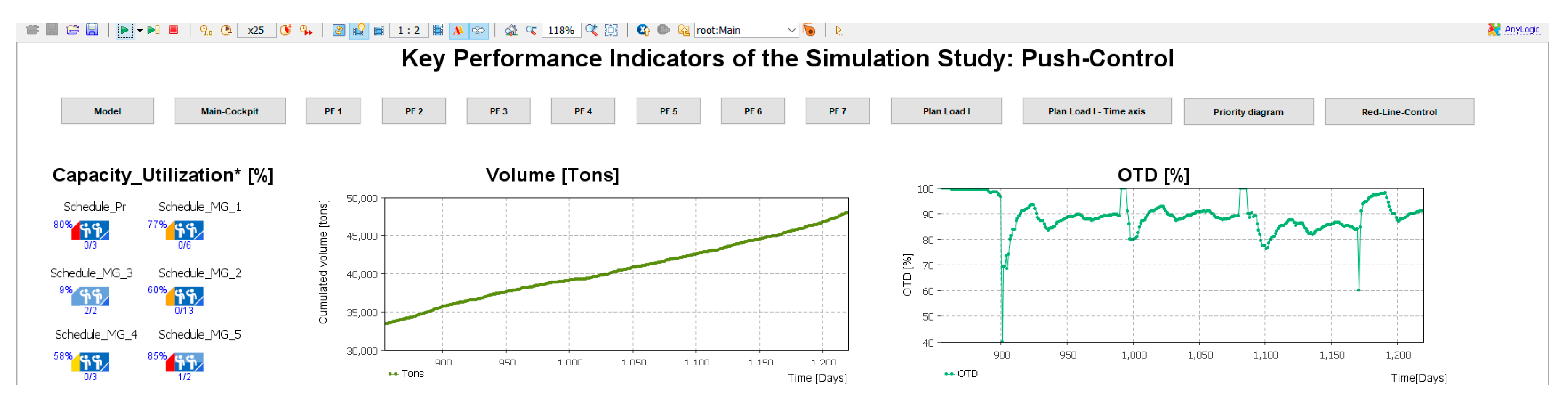Switch to the Priority diagram view
This screenshot has height=408, width=1568.
pos(1248,112)
